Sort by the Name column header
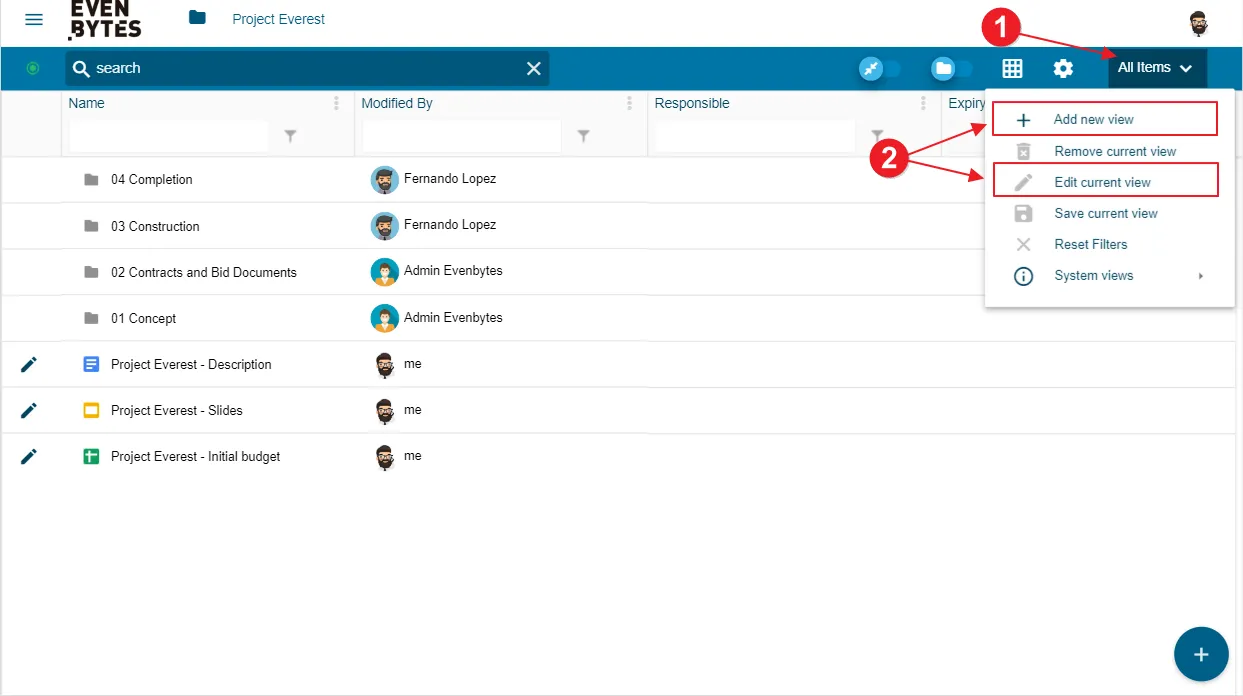This screenshot has width=1243, height=696. pos(86,103)
